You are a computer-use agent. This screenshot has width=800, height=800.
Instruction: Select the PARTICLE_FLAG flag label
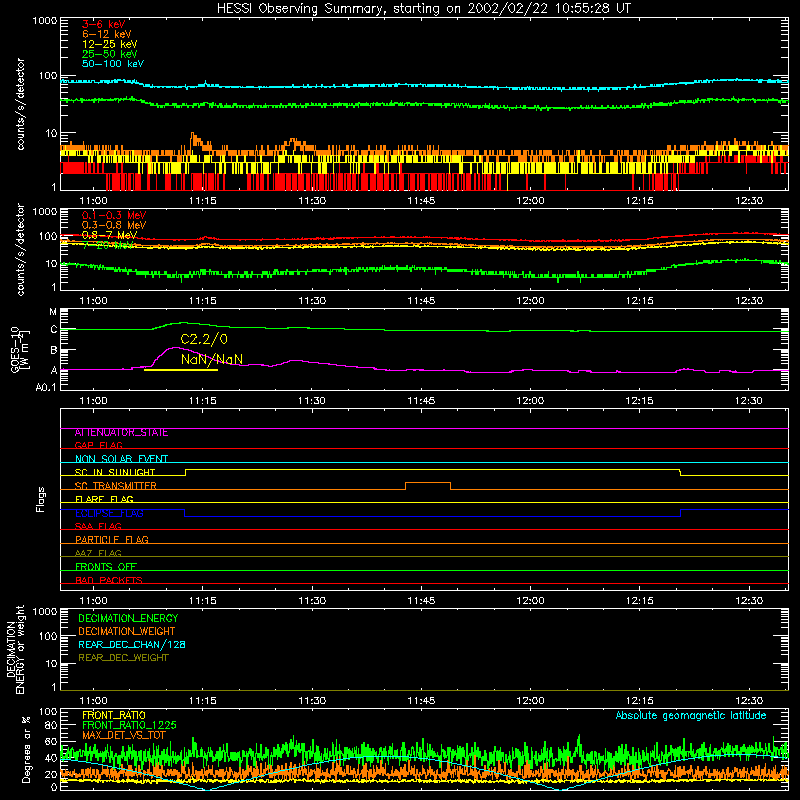[112, 540]
